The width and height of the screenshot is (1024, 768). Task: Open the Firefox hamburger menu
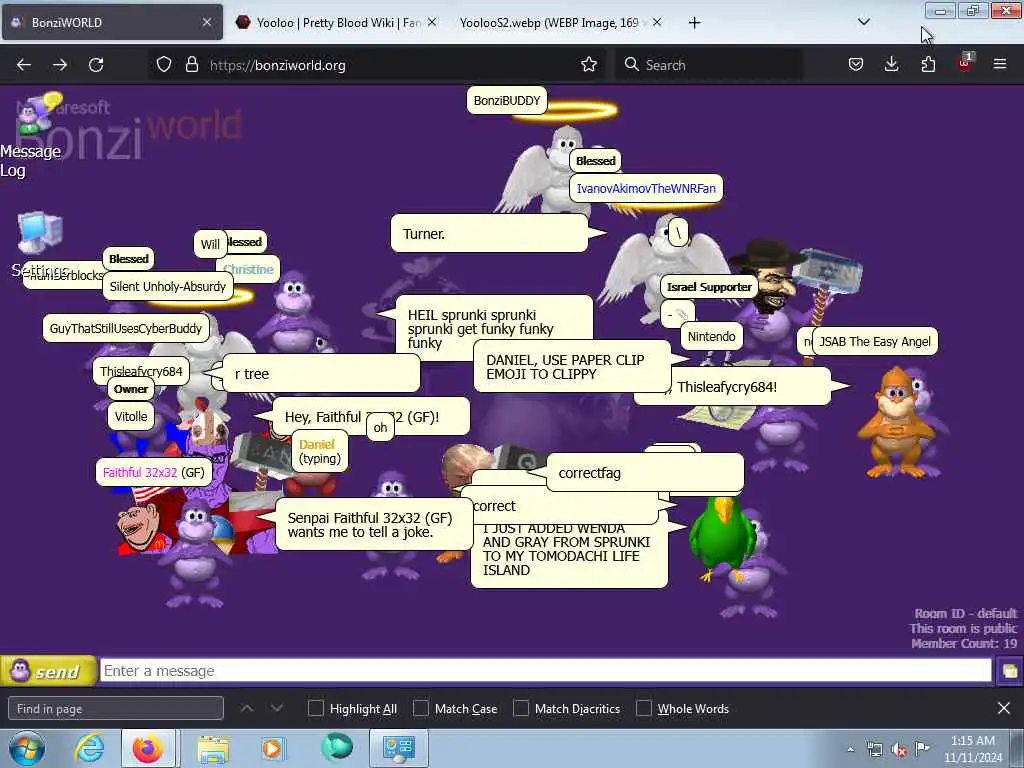click(x=1000, y=64)
